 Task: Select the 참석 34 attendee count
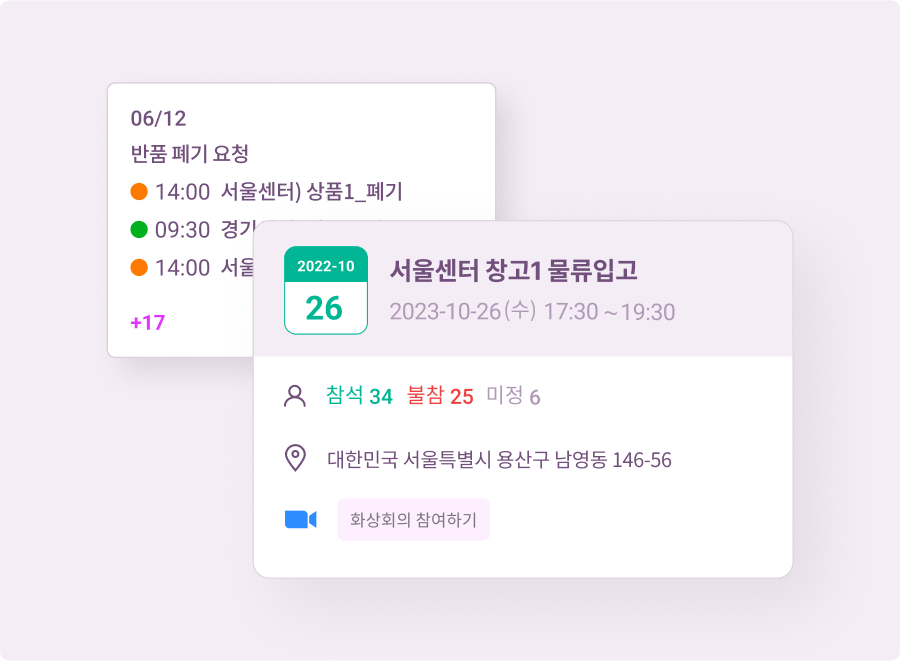359,396
